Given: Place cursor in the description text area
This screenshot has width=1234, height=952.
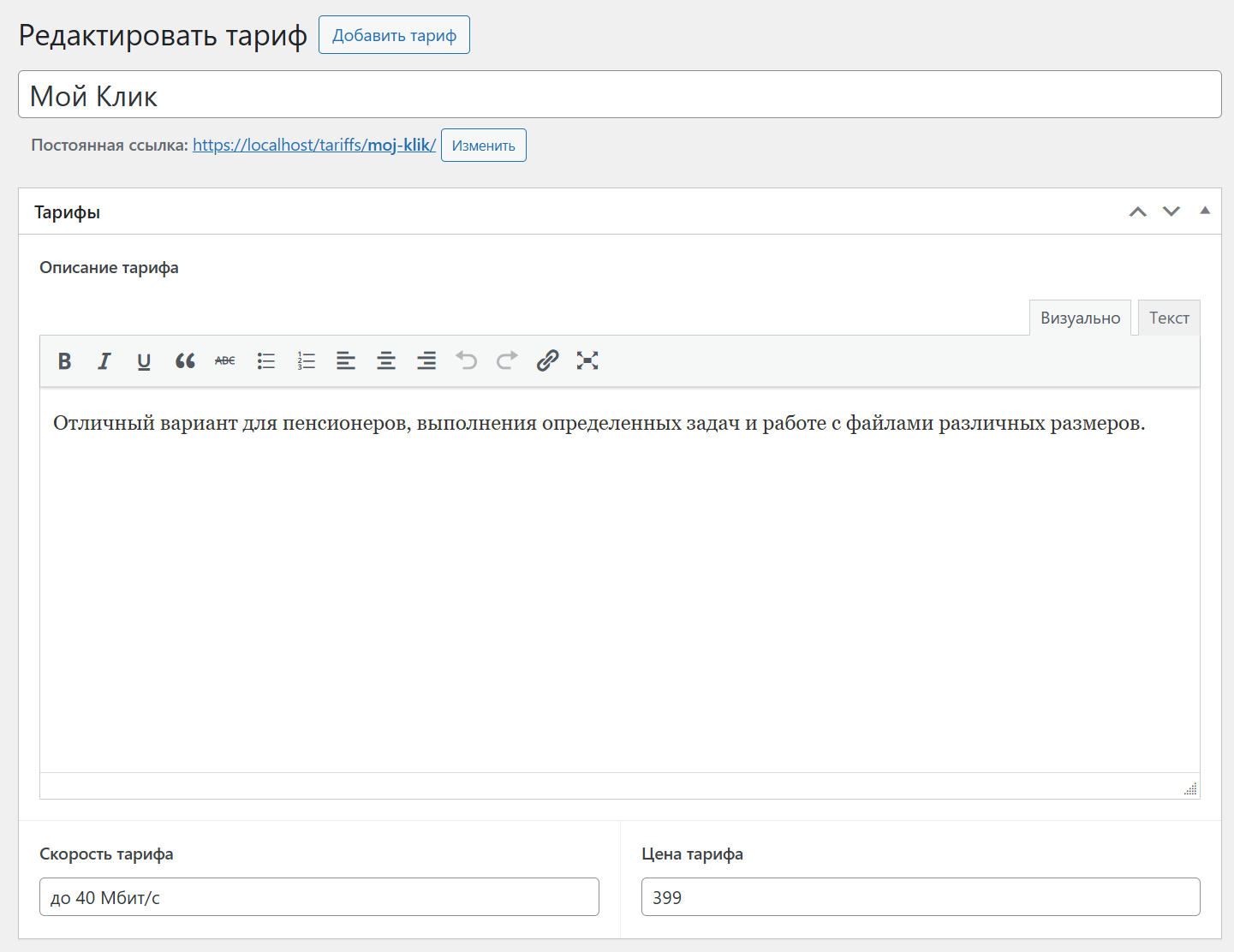Looking at the screenshot, I should click(620, 580).
